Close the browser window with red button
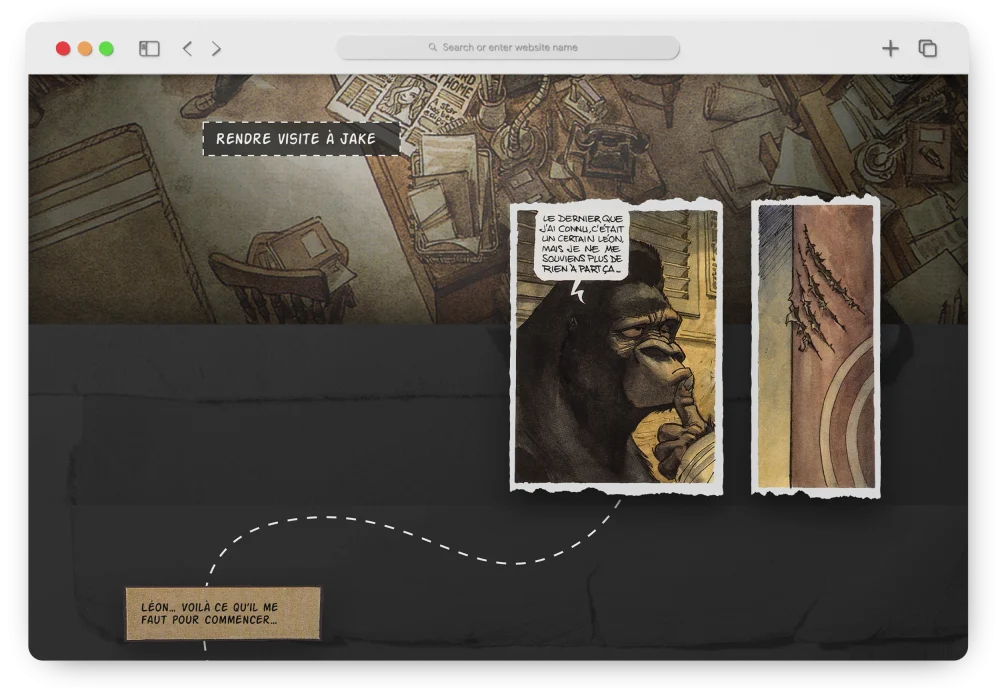Image resolution: width=1000 pixels, height=688 pixels. 63,48
